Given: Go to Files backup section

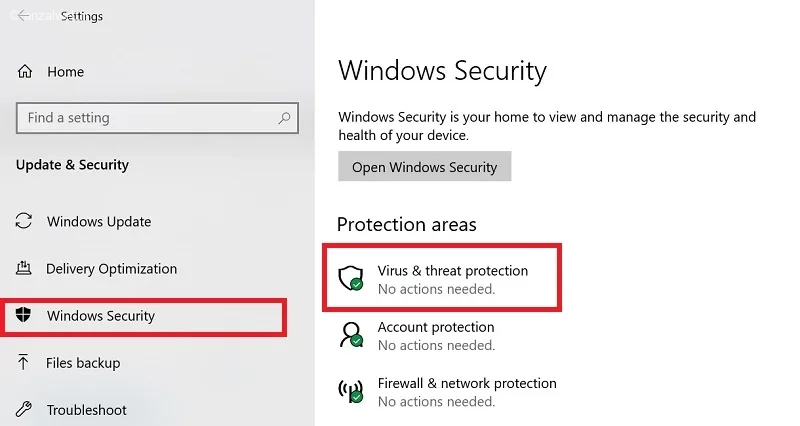Looking at the screenshot, I should coord(83,363).
